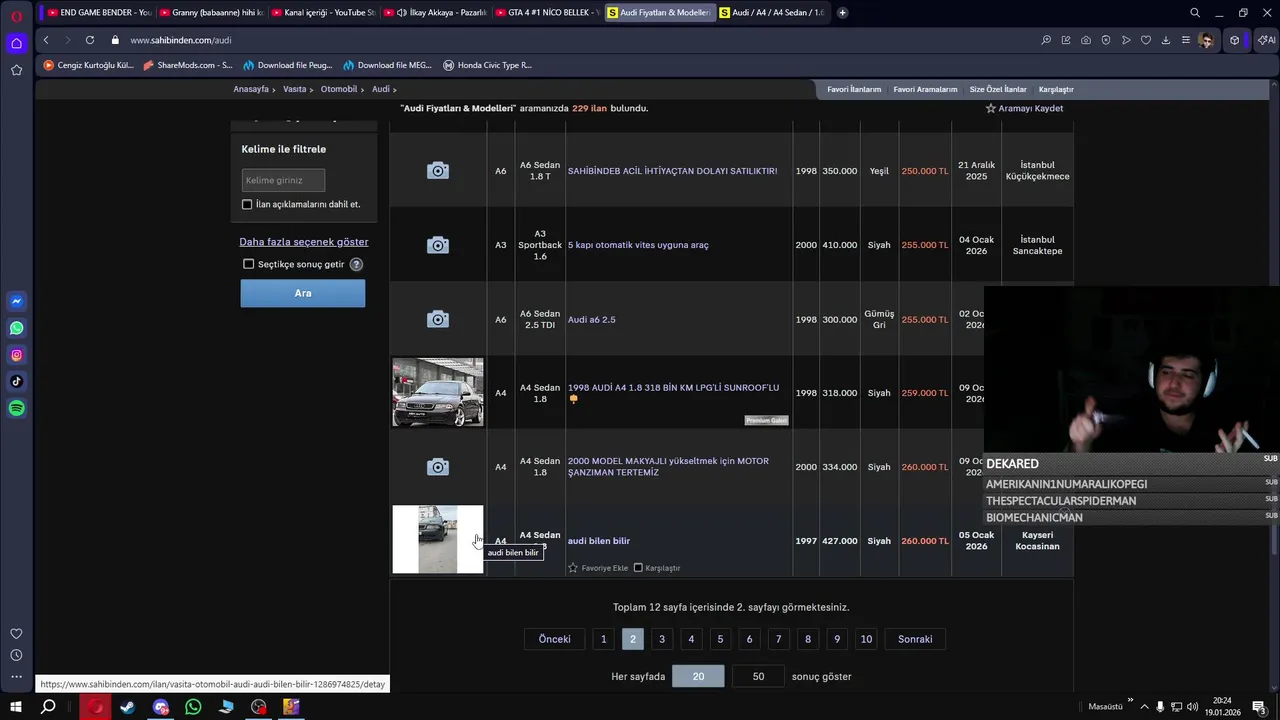Expand Daha fazla seçenek göster
This screenshot has width=1280, height=720.
304,242
